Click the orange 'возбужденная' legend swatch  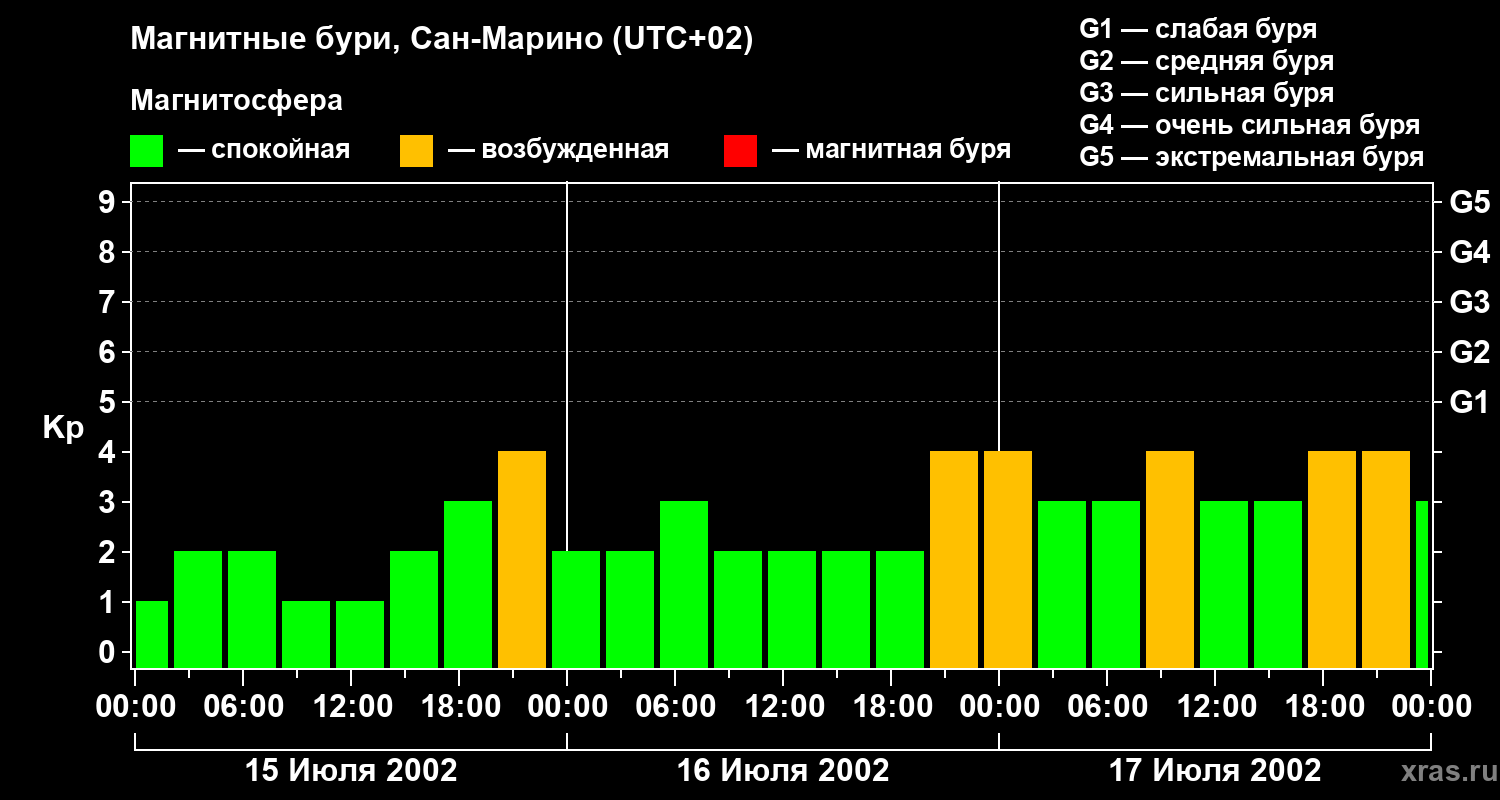point(416,151)
